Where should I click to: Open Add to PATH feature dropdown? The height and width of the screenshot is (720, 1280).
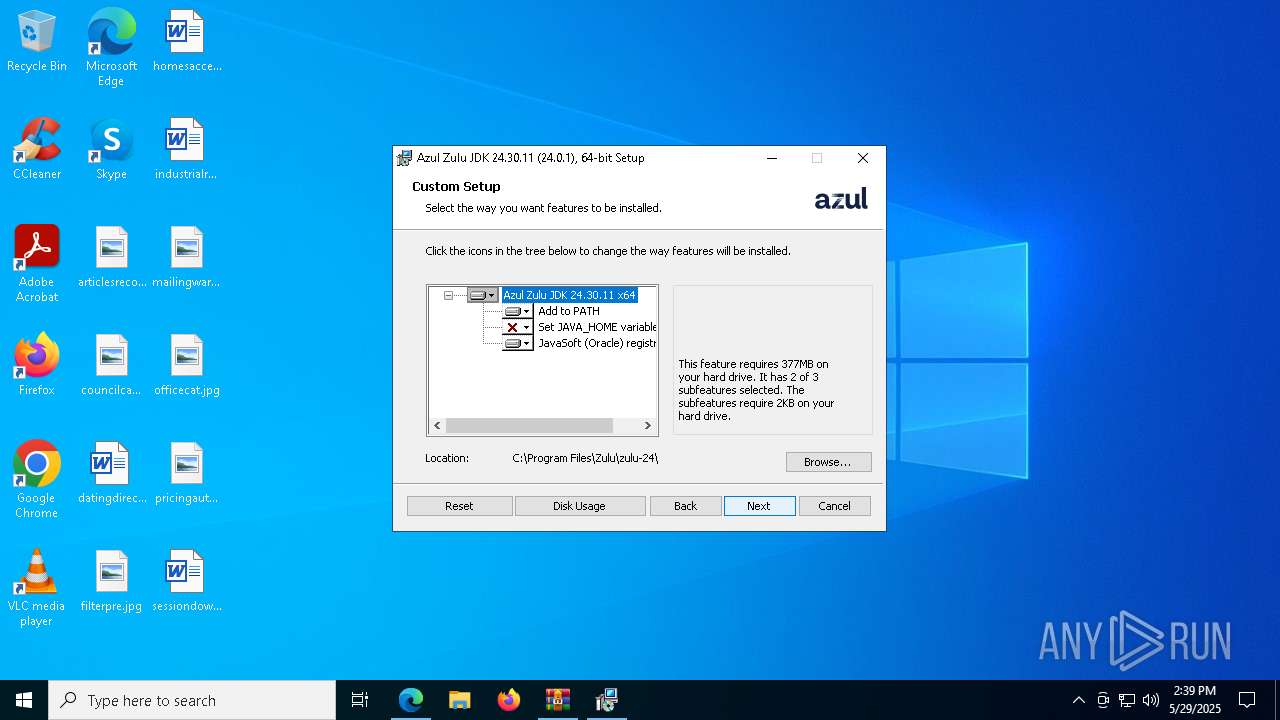[x=518, y=311]
